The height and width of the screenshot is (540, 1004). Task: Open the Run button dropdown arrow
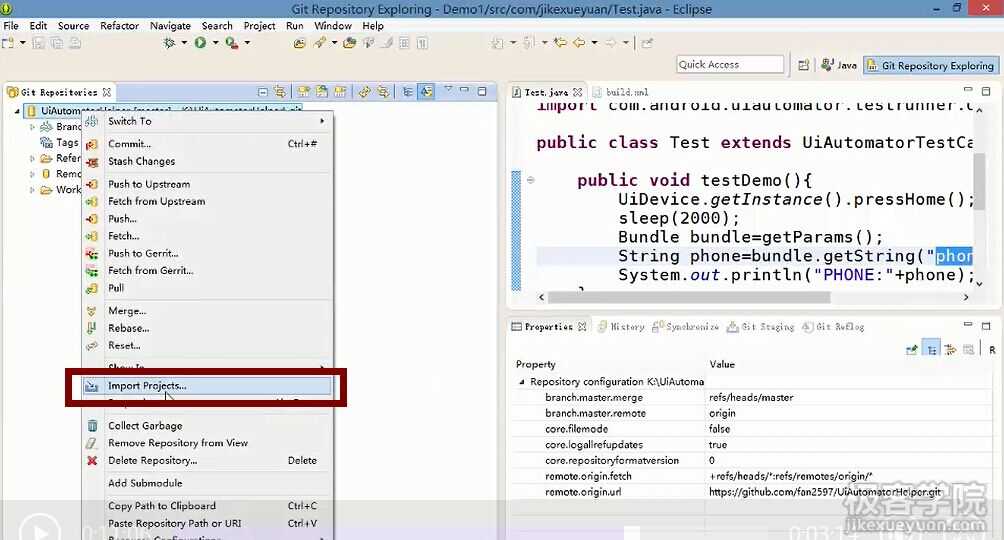[215, 43]
